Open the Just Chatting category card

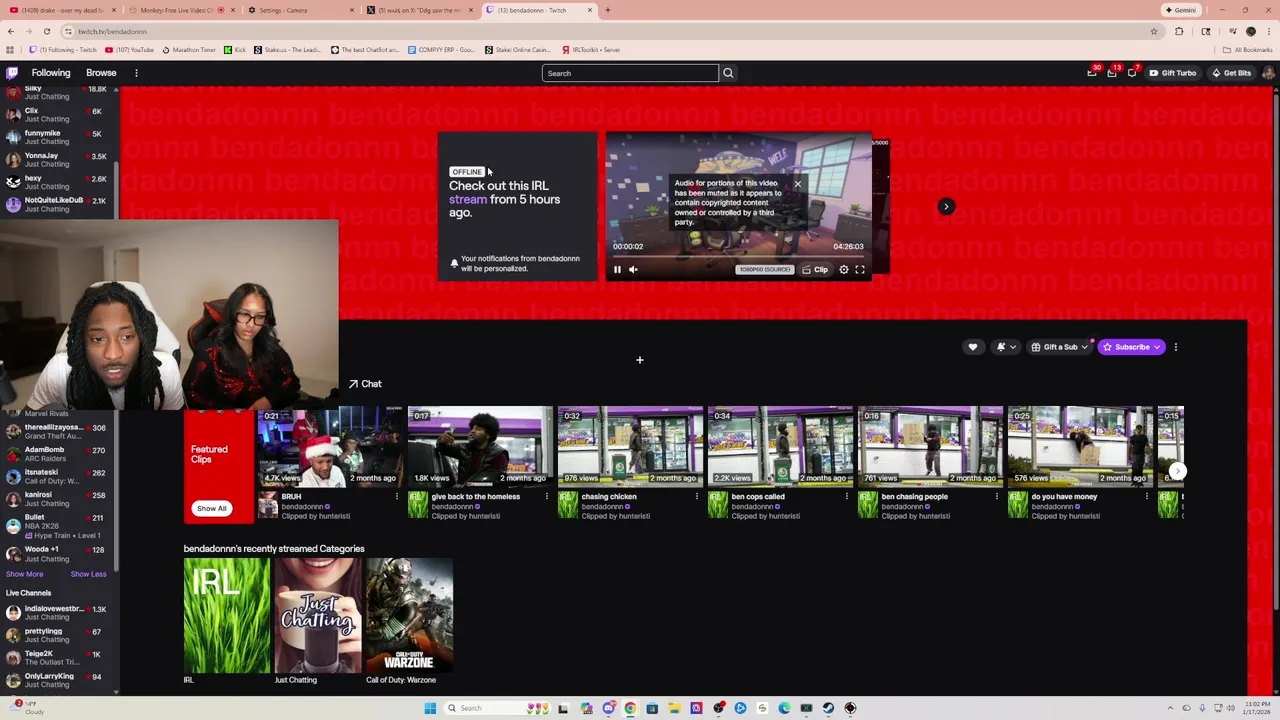tap(318, 616)
